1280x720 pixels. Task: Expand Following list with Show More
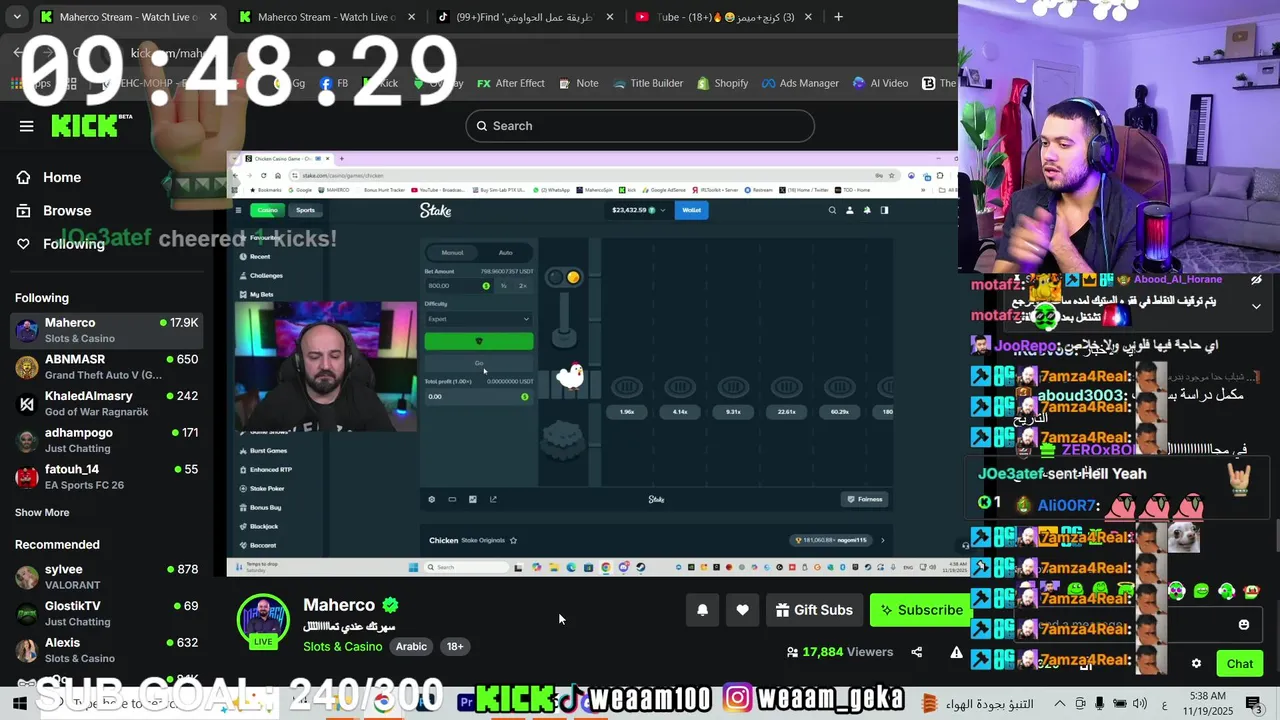42,512
